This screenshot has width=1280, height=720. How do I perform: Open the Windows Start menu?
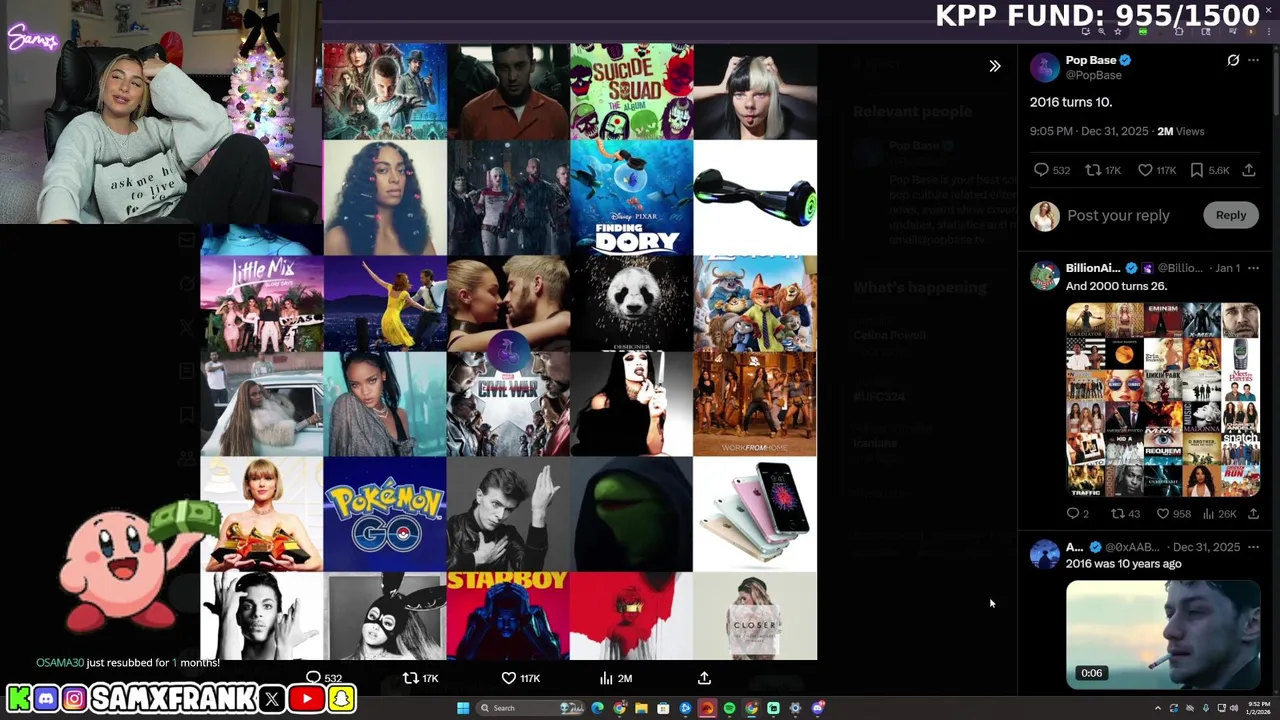463,708
